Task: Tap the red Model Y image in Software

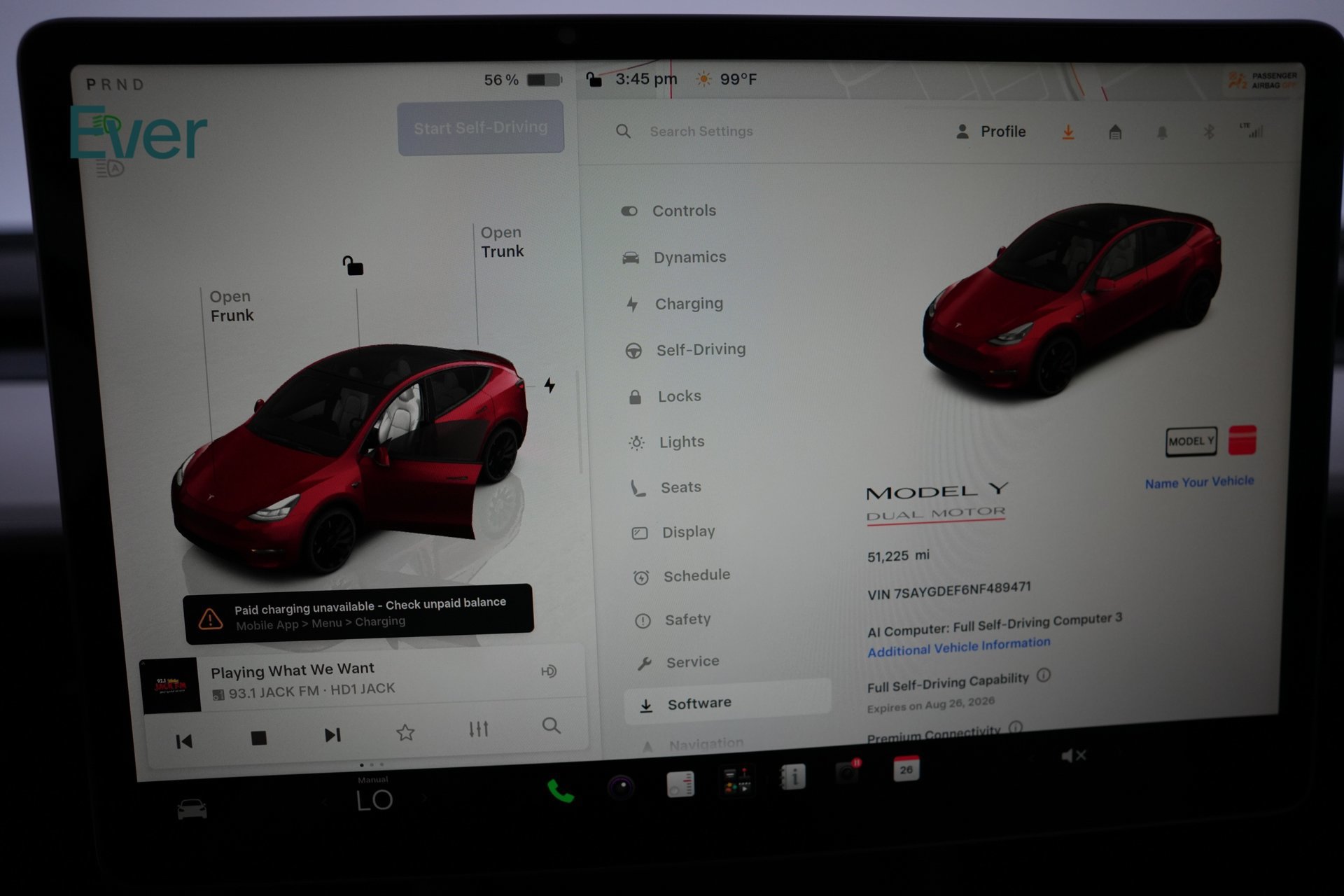Action: point(1071,301)
